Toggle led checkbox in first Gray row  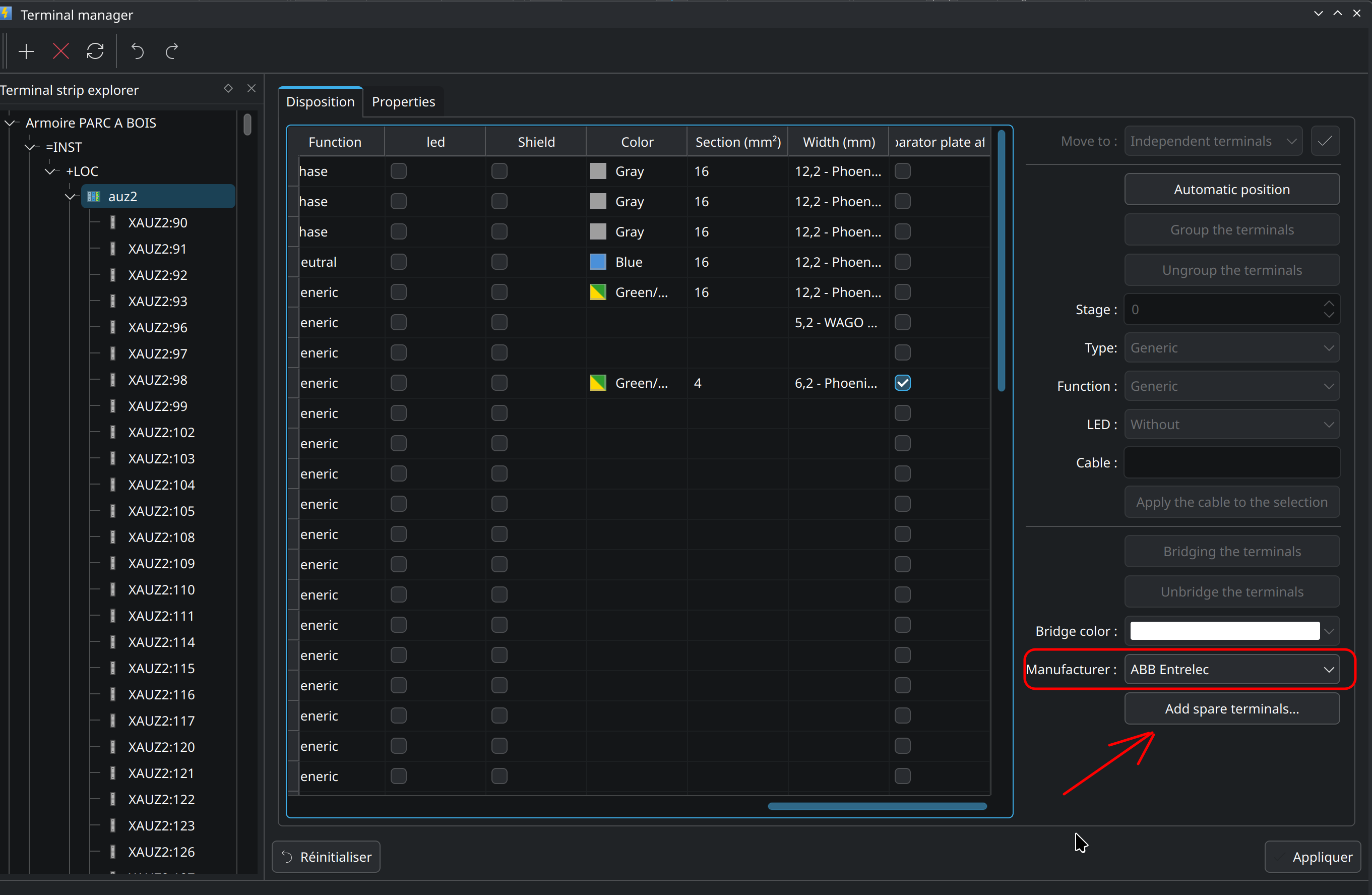tap(398, 171)
